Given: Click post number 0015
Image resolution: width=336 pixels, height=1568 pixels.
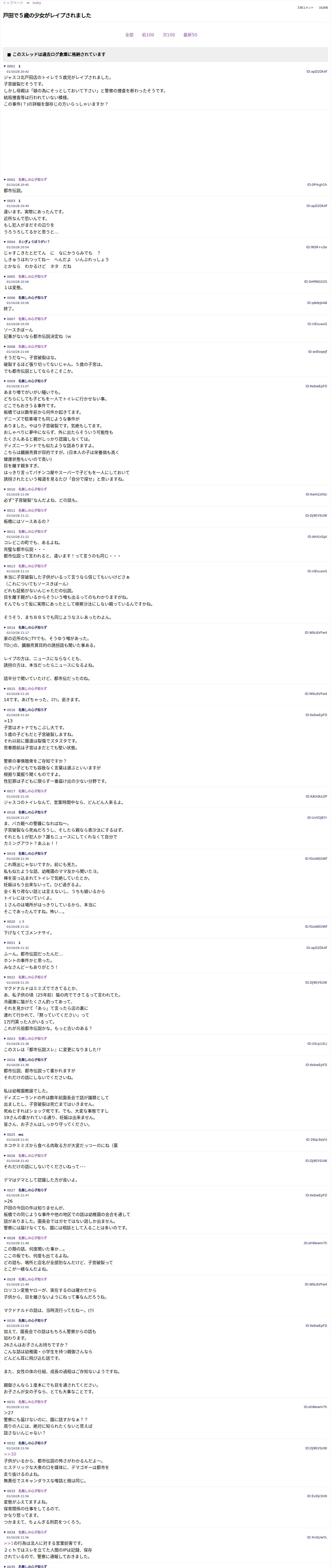Looking at the screenshot, I should tap(11, 689).
